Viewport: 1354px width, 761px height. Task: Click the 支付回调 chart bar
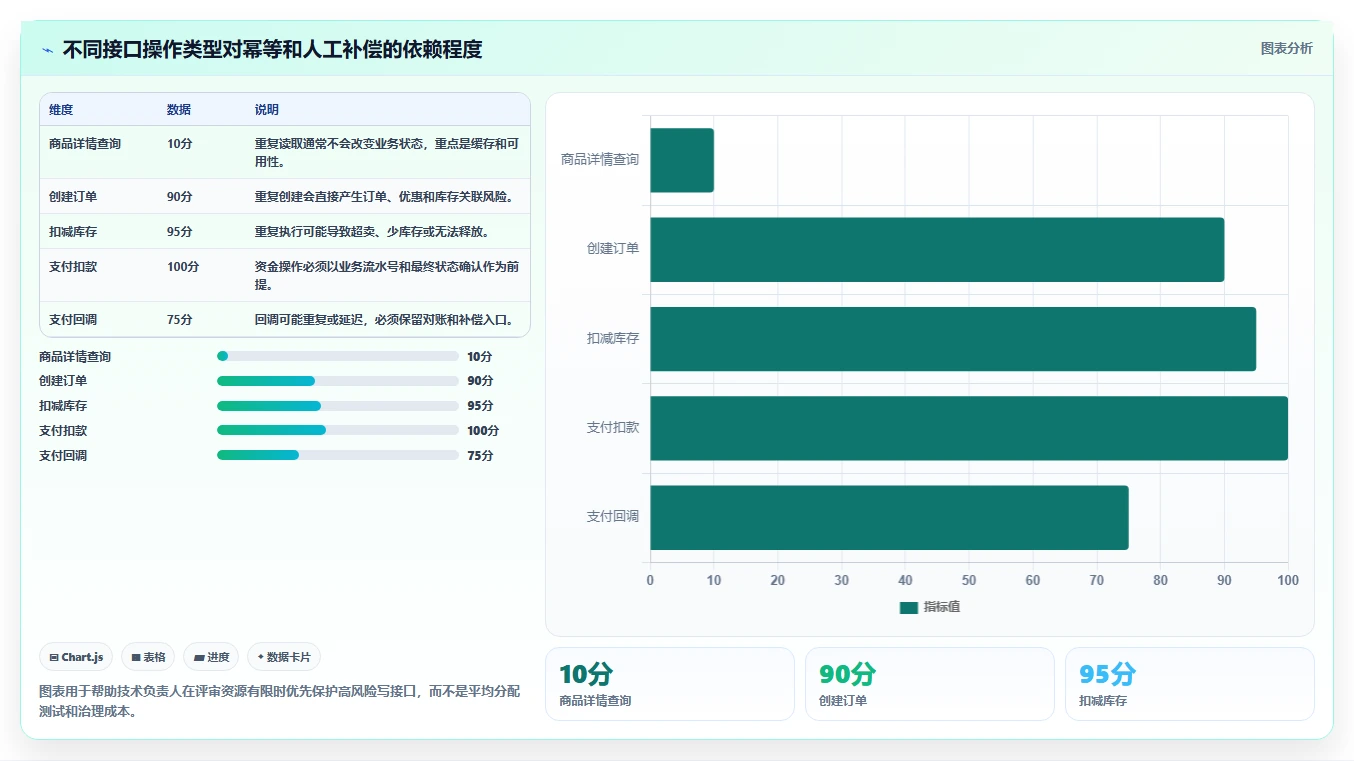point(889,517)
